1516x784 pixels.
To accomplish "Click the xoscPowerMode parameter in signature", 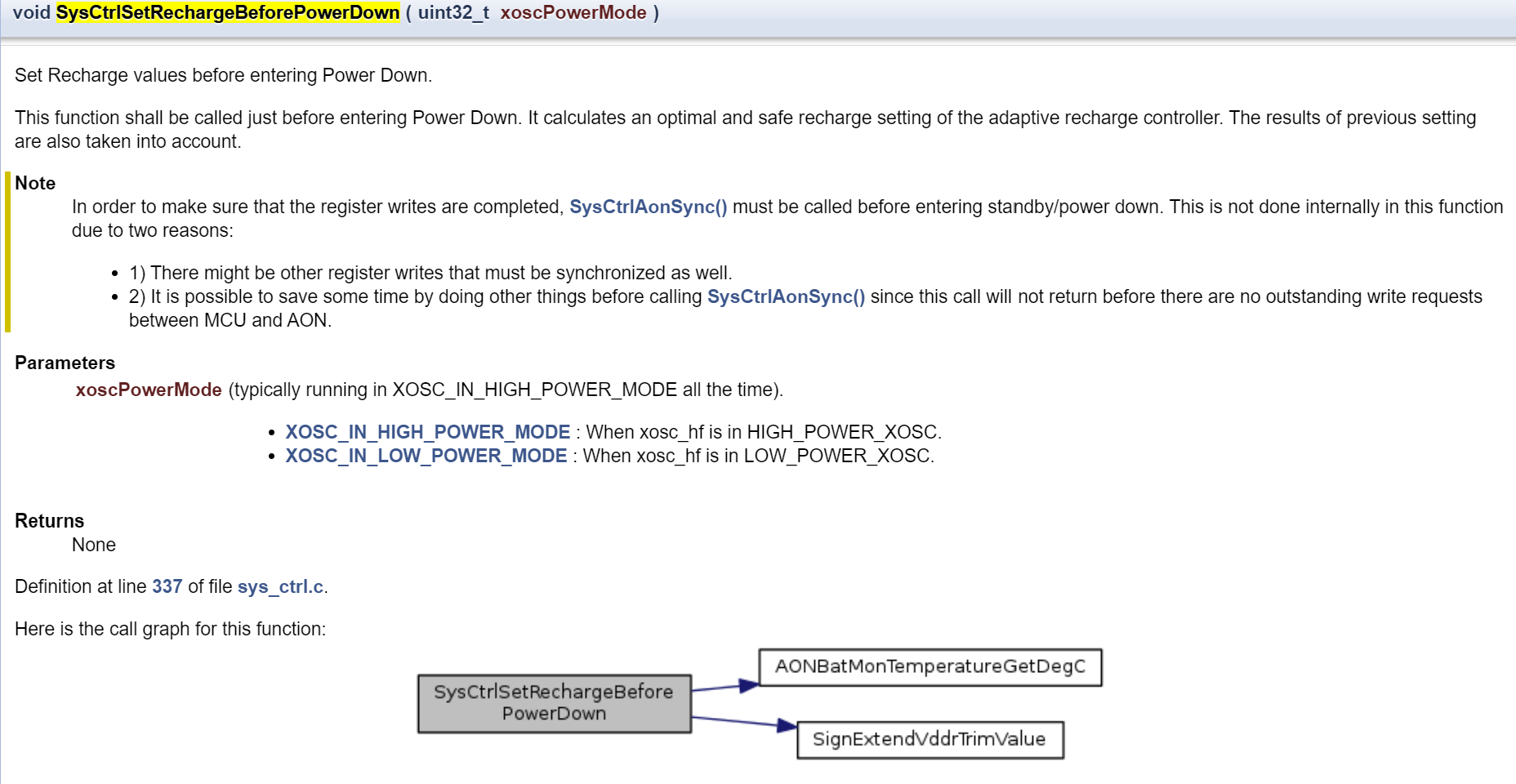I will tap(573, 13).
